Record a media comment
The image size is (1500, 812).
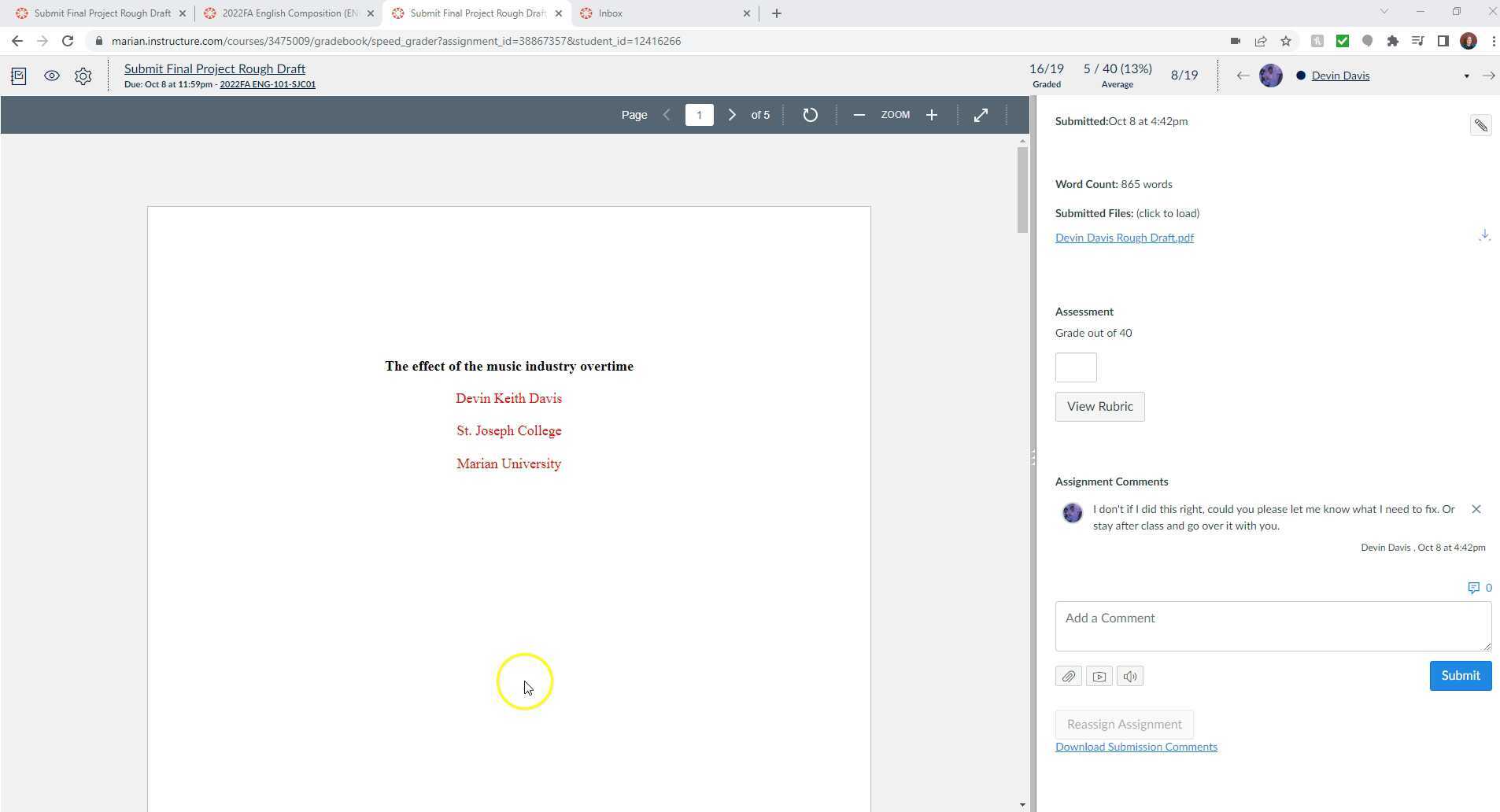coord(1099,677)
